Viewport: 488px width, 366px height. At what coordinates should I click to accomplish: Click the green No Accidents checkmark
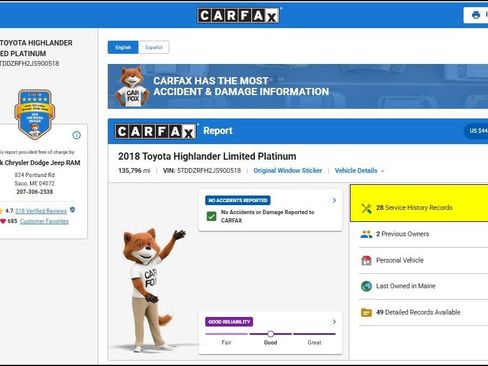point(211,216)
